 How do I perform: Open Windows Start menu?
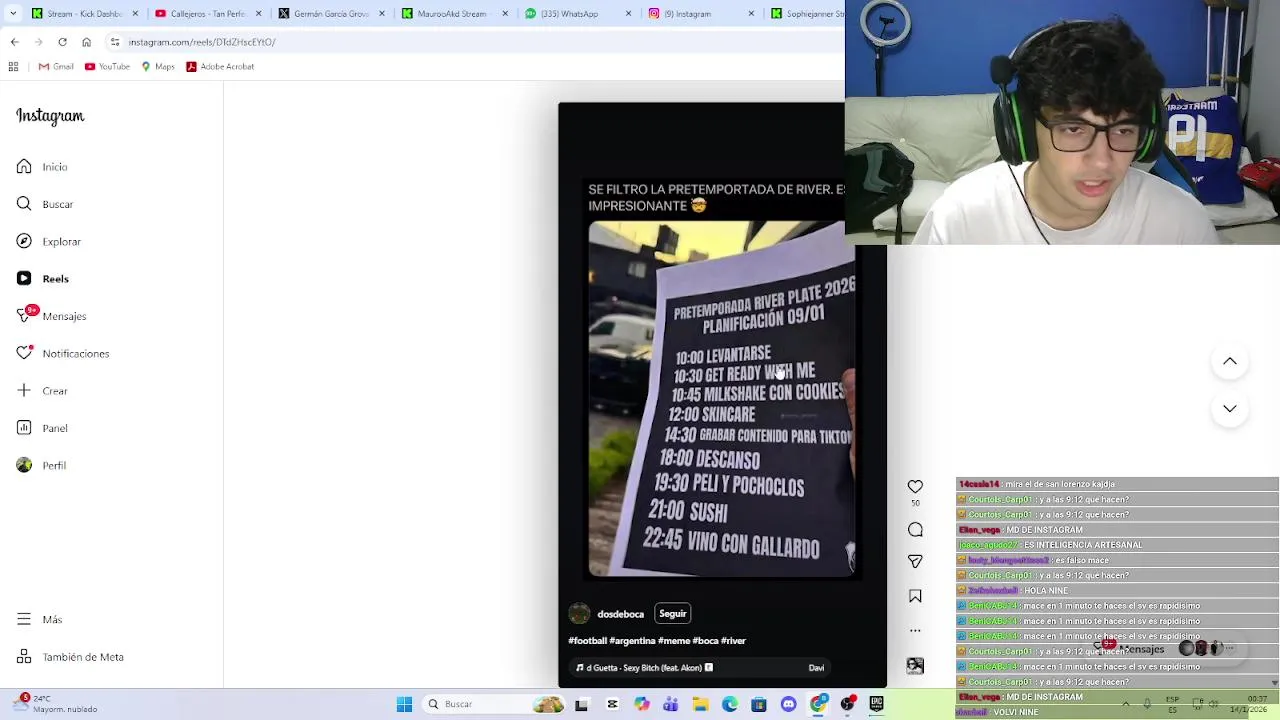(404, 704)
